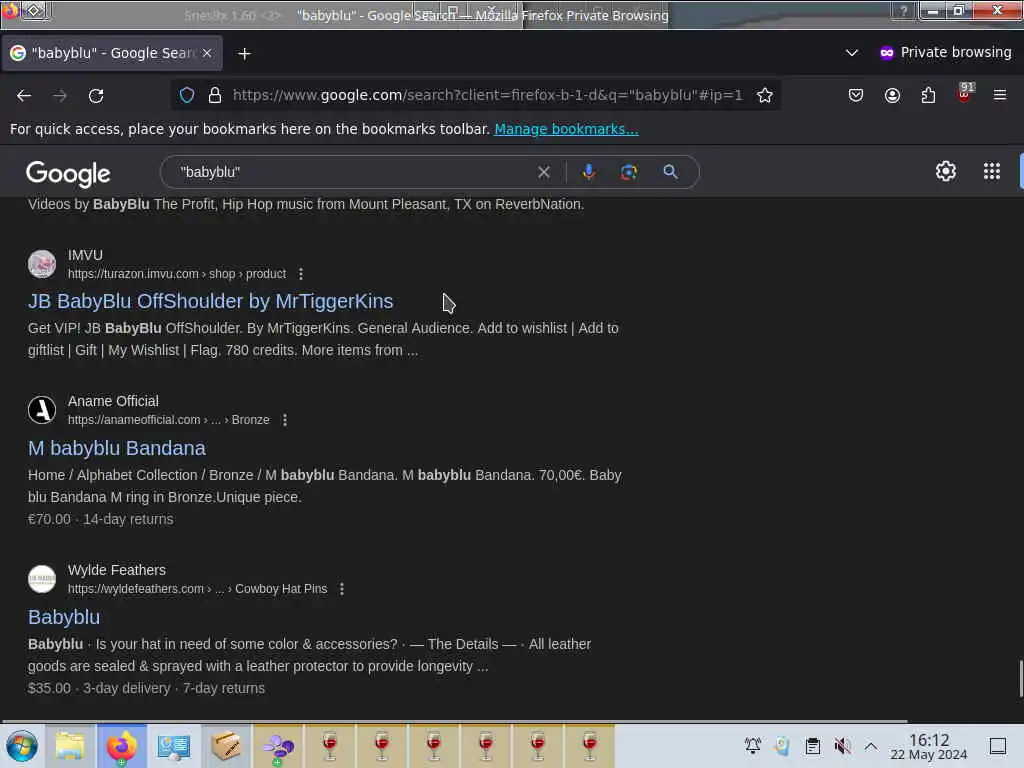1024x768 pixels.
Task: Open the Babyblu Wylde Feathers result
Action: tap(64, 617)
